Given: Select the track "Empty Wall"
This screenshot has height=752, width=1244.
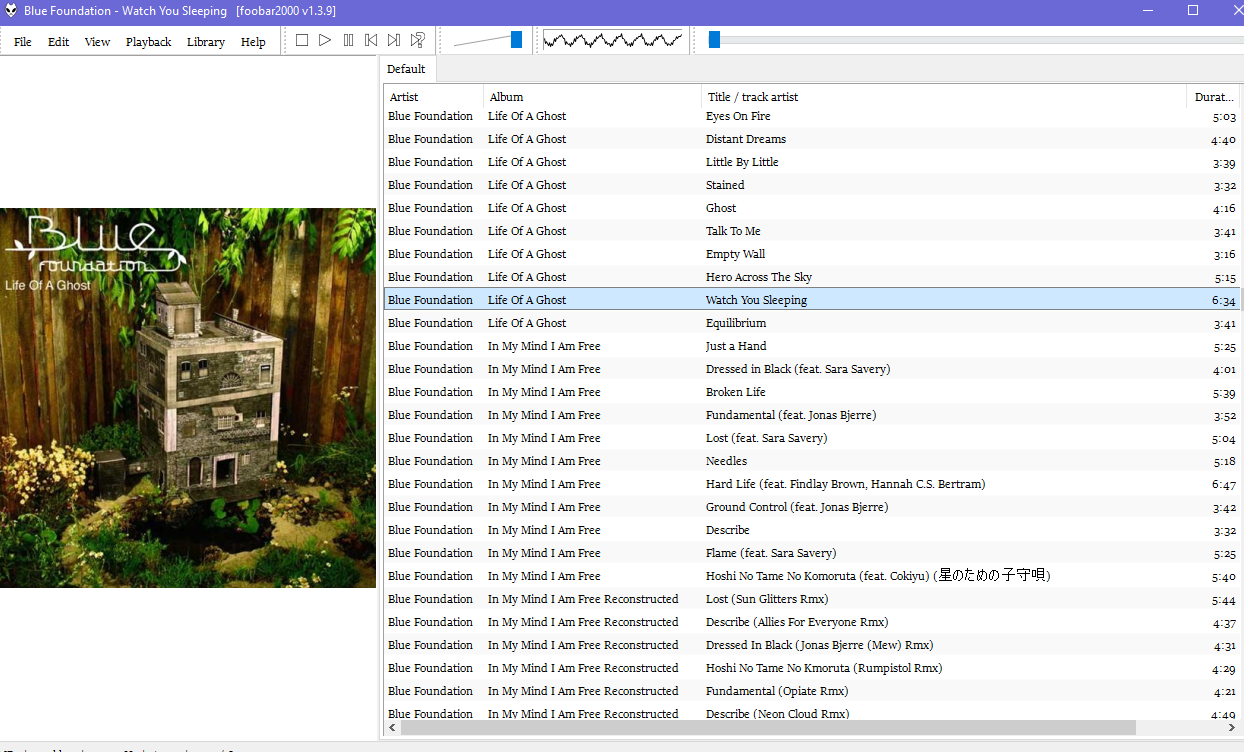Looking at the screenshot, I should (735, 254).
